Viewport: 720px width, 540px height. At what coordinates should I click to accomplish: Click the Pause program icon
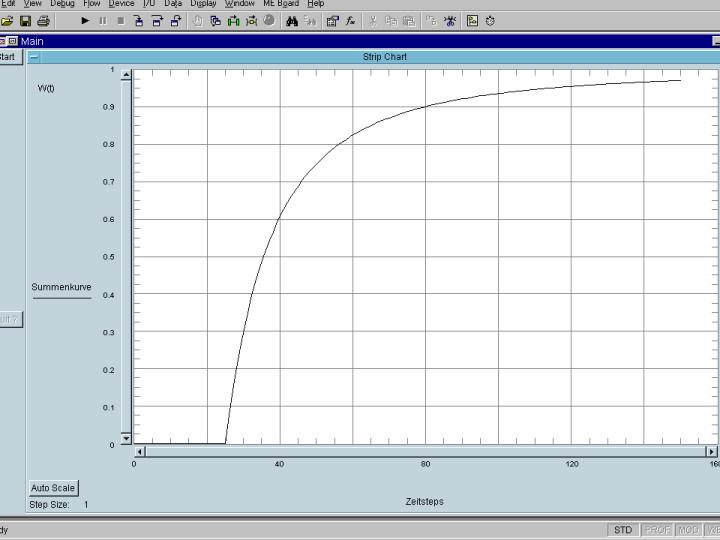(103, 21)
